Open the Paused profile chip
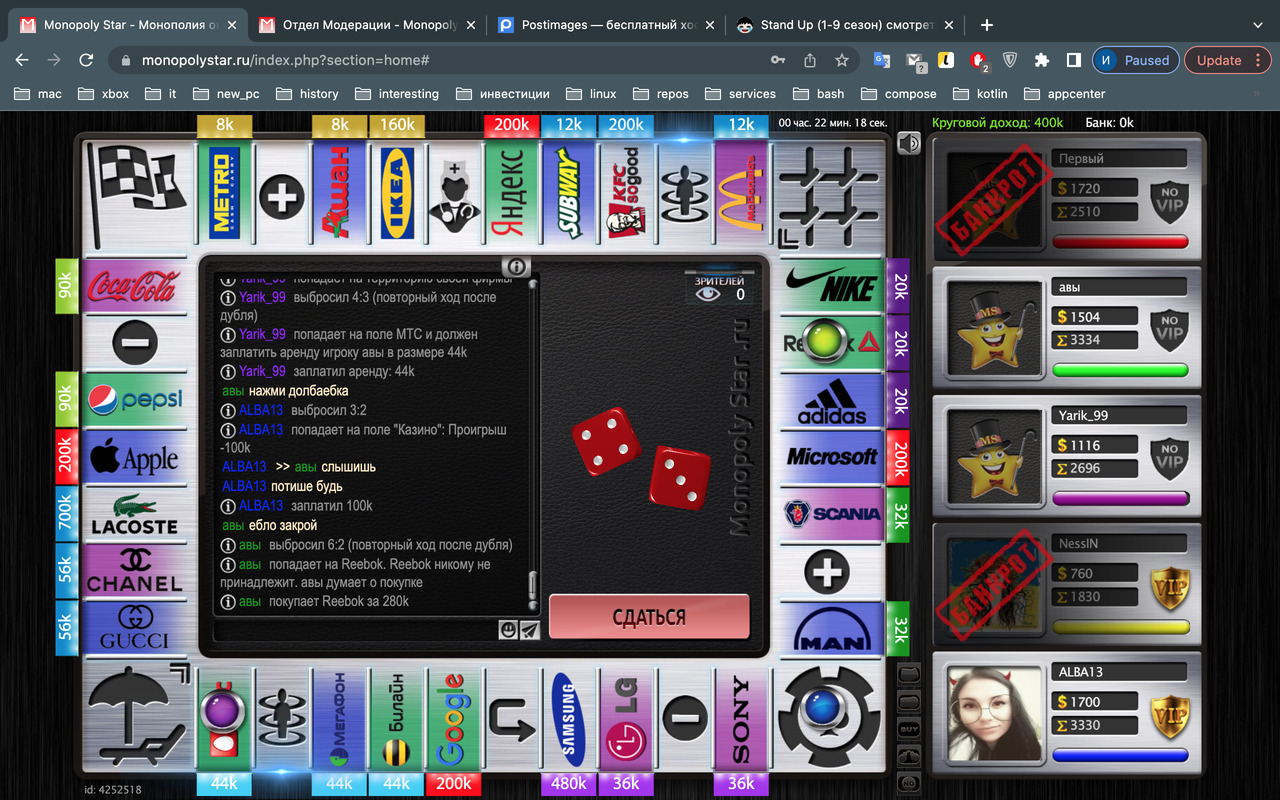This screenshot has width=1280, height=800. 1135,60
